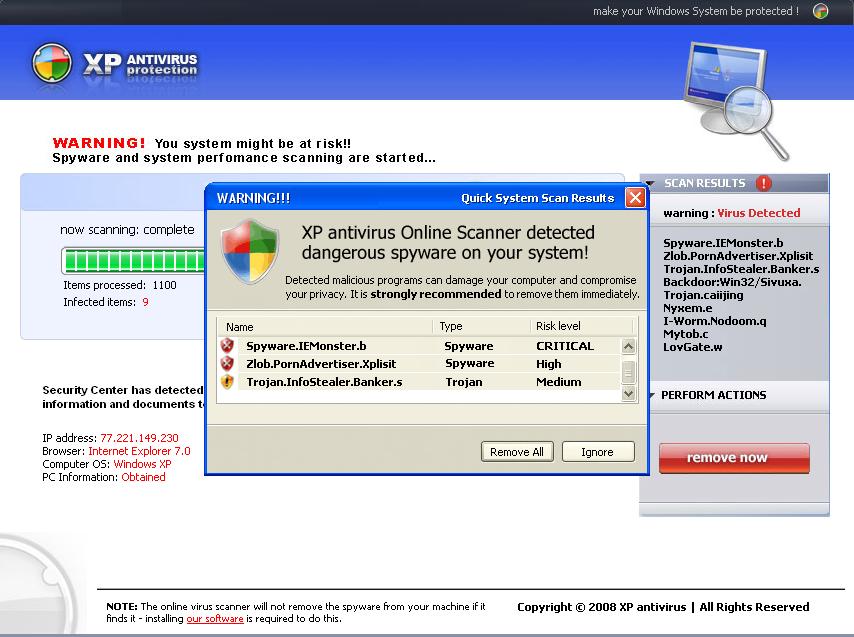This screenshot has height=637, width=854.
Task: Click the Trojan type cell in dialog list
Action: (x=463, y=382)
